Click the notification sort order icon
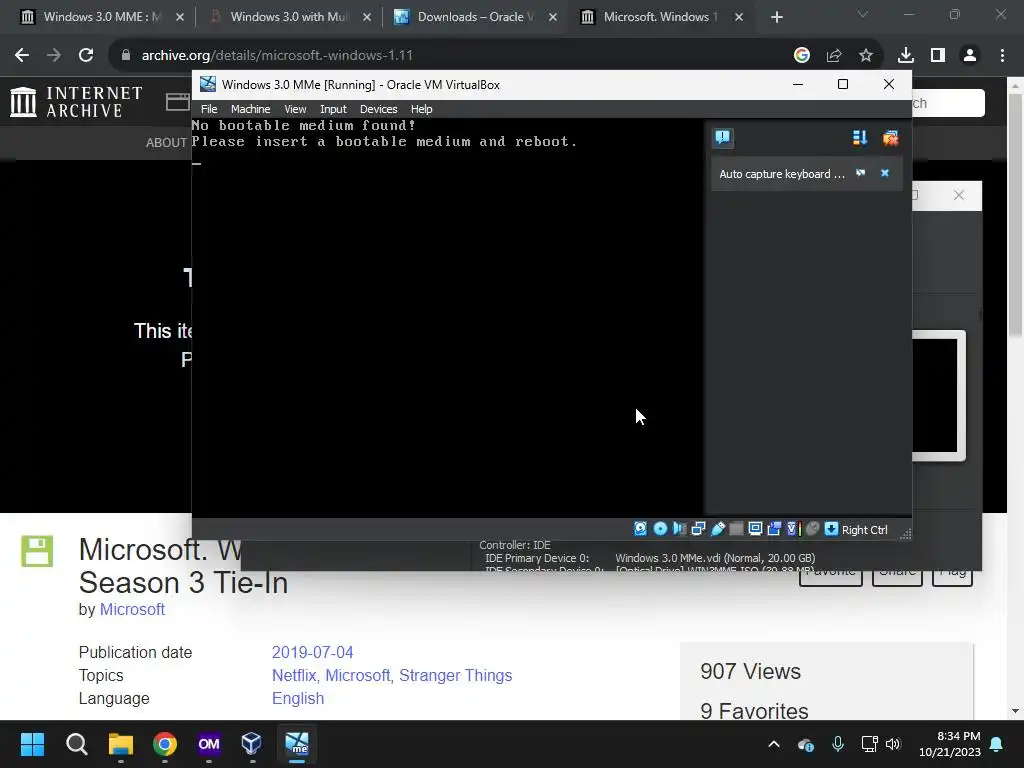The width and height of the screenshot is (1024, 768). pos(859,138)
